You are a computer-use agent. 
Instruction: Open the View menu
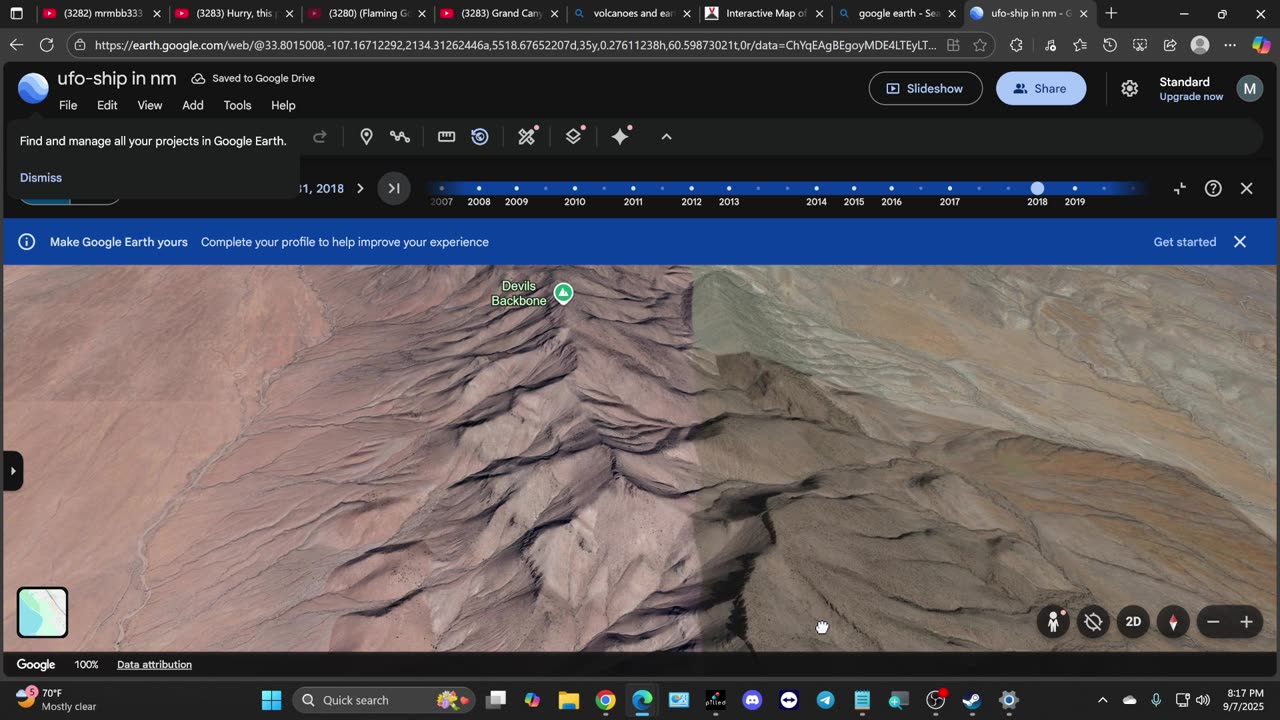click(150, 105)
